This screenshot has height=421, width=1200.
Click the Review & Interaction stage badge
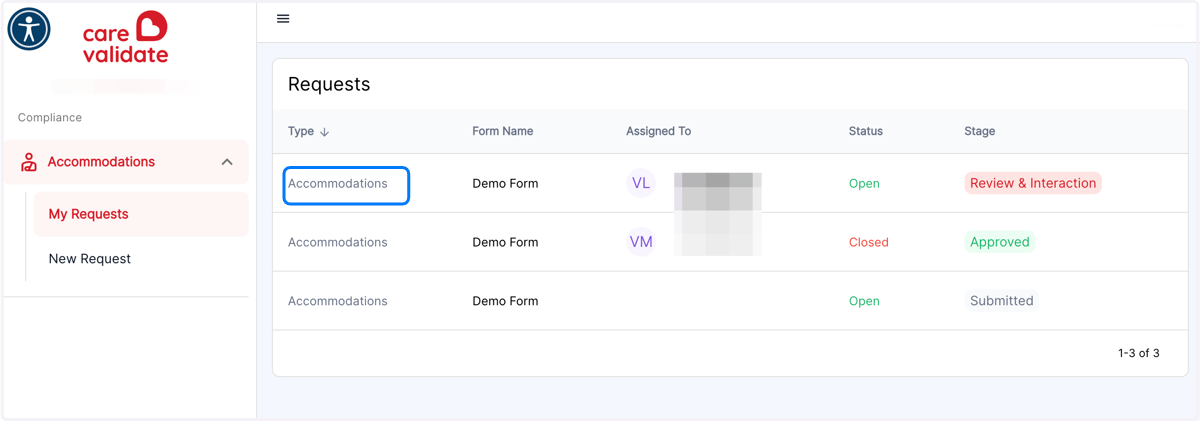pyautogui.click(x=1033, y=183)
